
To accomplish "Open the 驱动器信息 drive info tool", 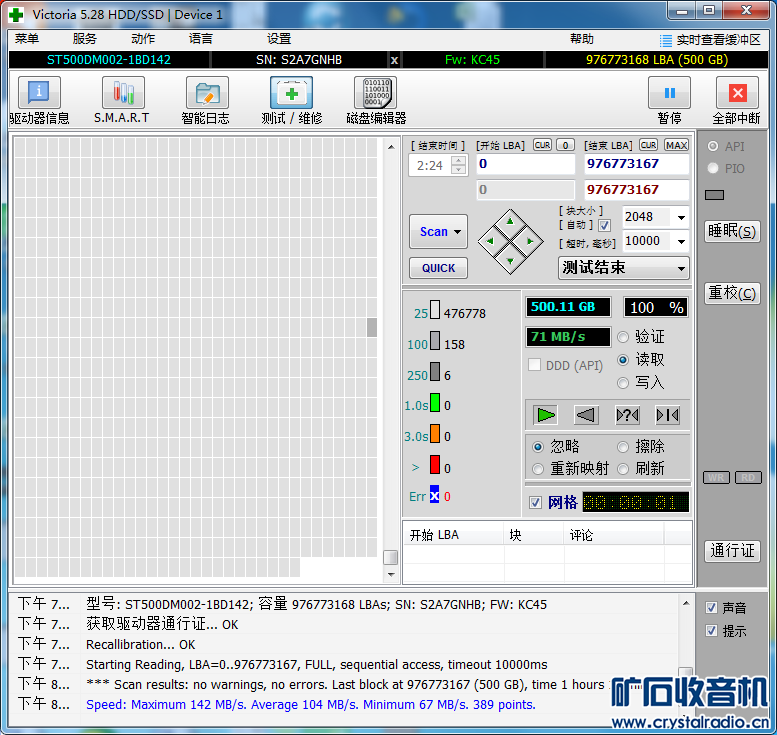I will click(x=39, y=94).
